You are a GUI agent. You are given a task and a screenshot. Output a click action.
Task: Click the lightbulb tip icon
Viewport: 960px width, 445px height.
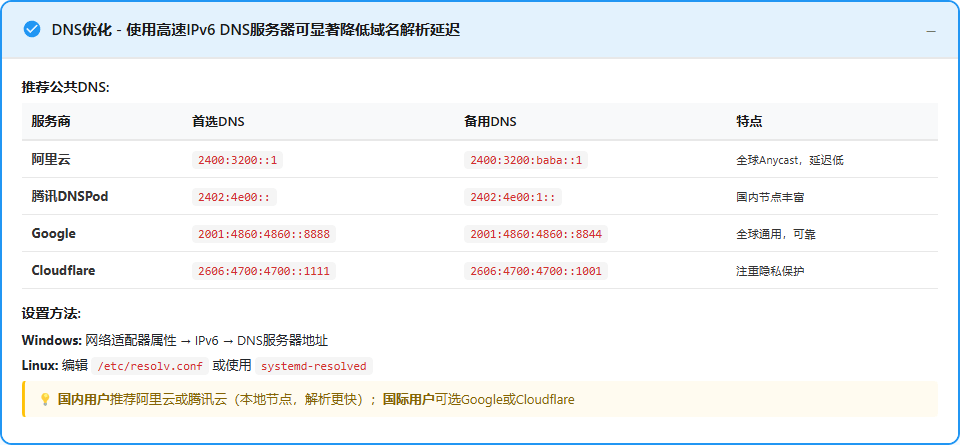(44, 399)
